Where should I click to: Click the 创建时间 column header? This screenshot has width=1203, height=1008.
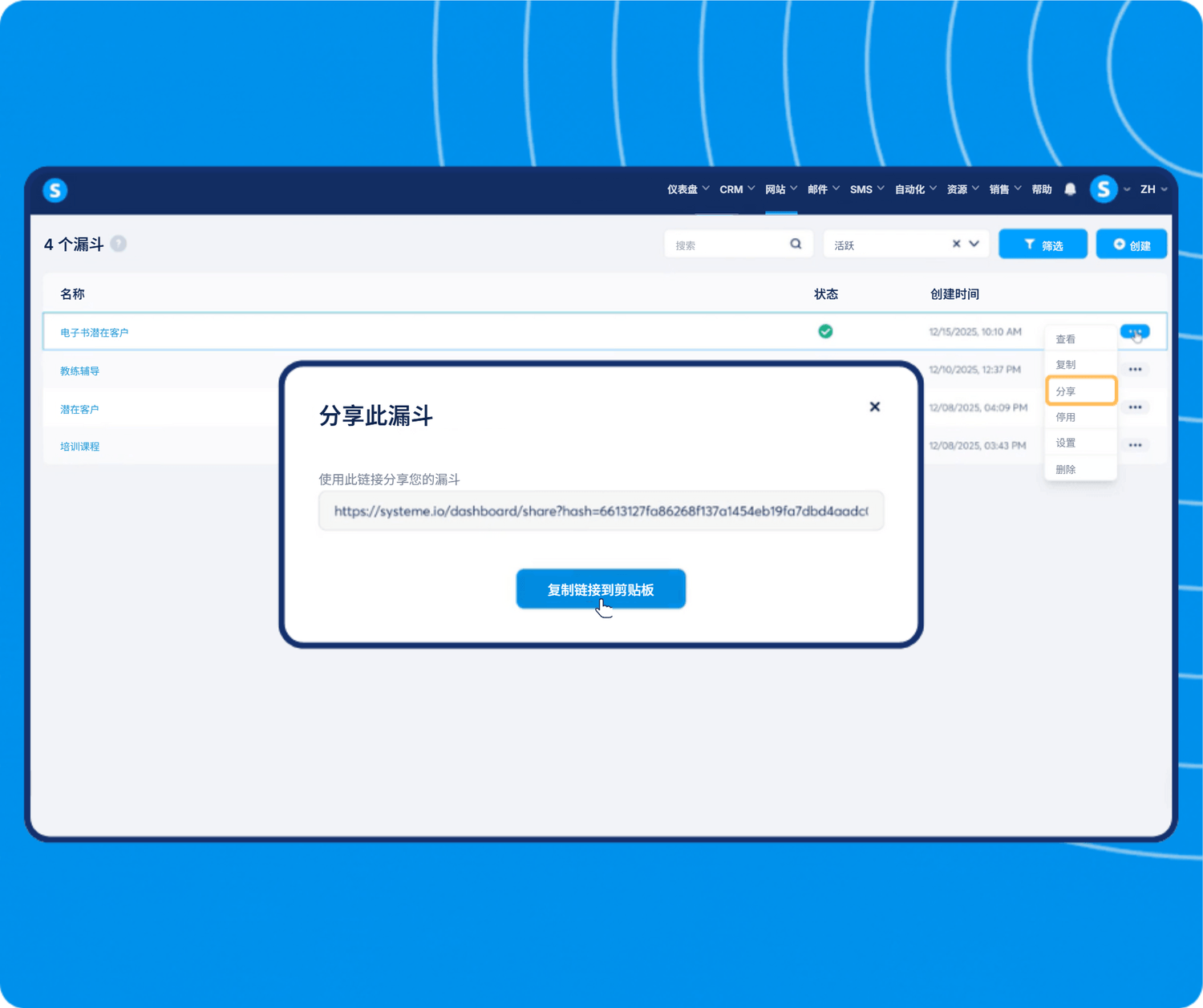pyautogui.click(x=954, y=293)
